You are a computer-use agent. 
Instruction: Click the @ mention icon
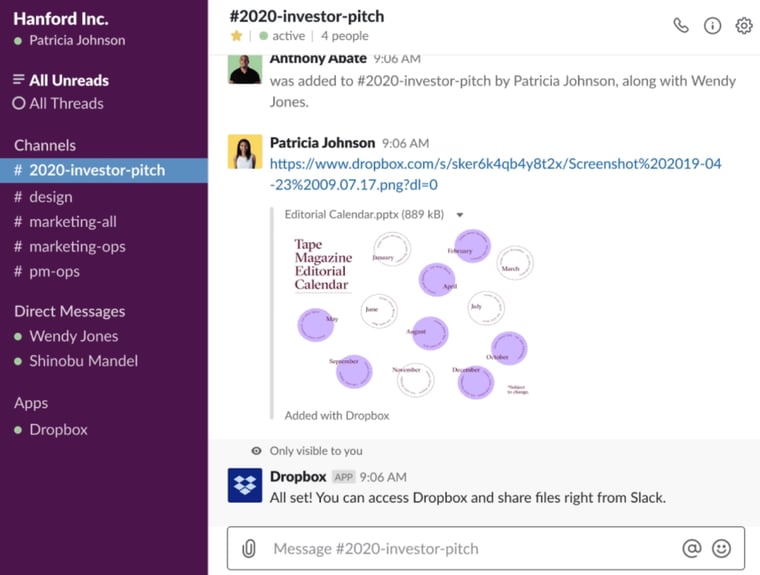691,548
